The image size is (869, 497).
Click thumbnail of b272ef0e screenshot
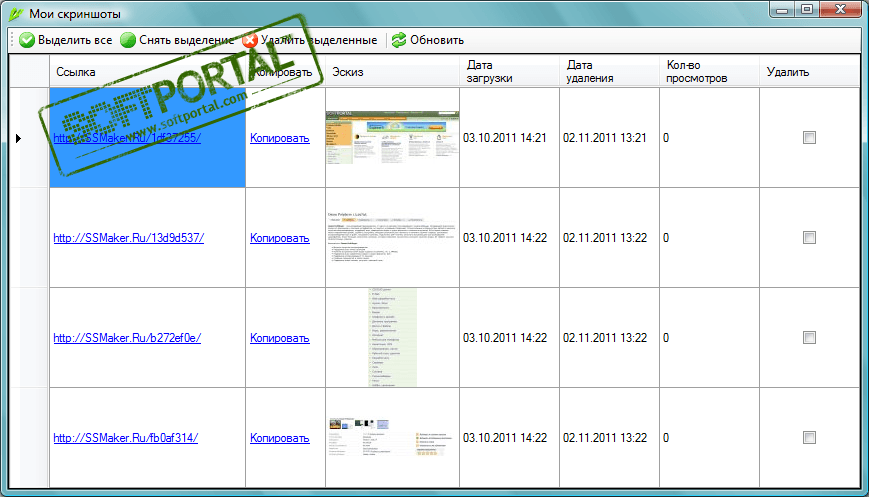[392, 337]
